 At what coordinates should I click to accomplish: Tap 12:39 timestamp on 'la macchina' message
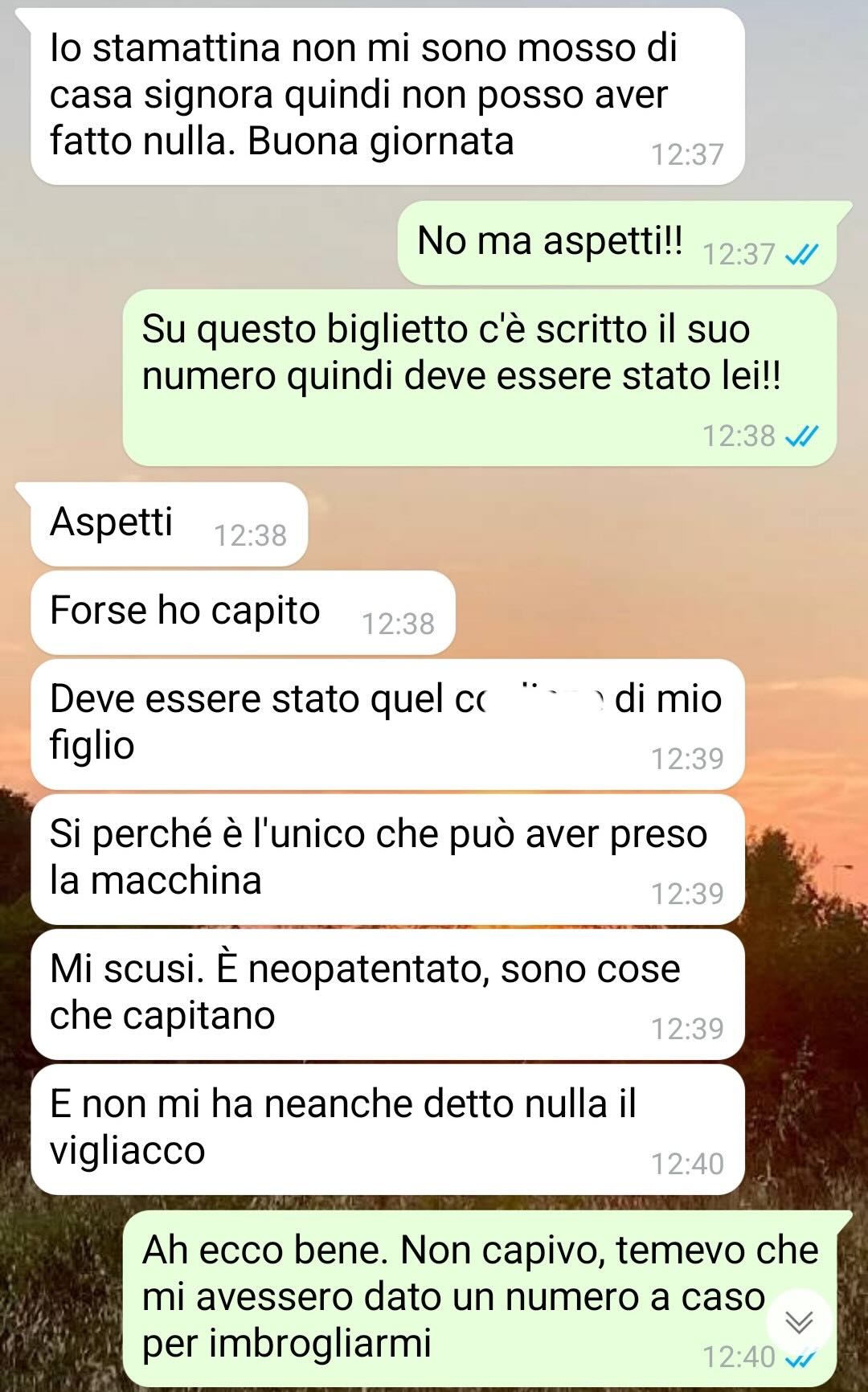click(687, 894)
